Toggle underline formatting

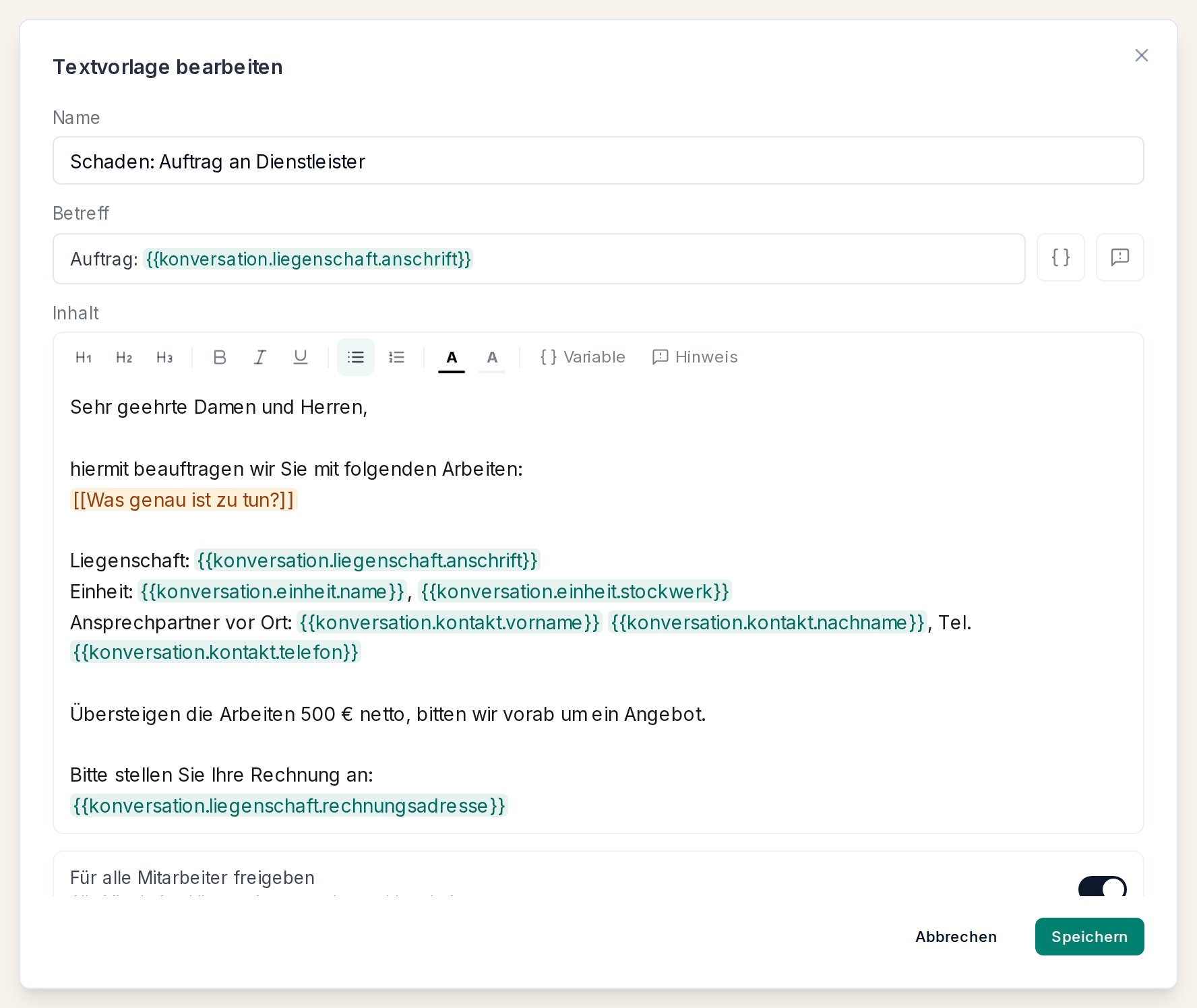pyautogui.click(x=301, y=357)
